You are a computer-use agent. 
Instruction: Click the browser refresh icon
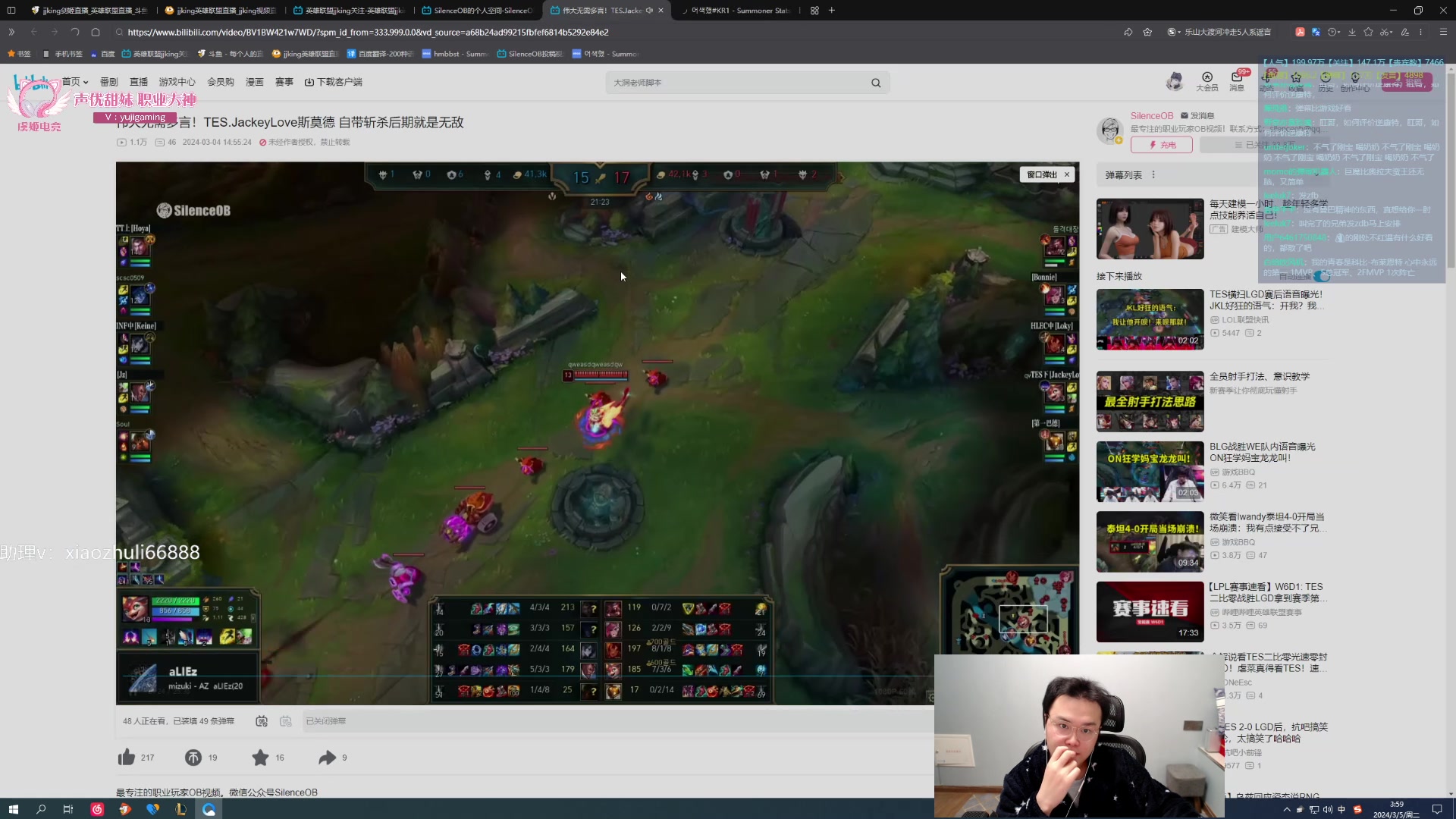(x=74, y=32)
